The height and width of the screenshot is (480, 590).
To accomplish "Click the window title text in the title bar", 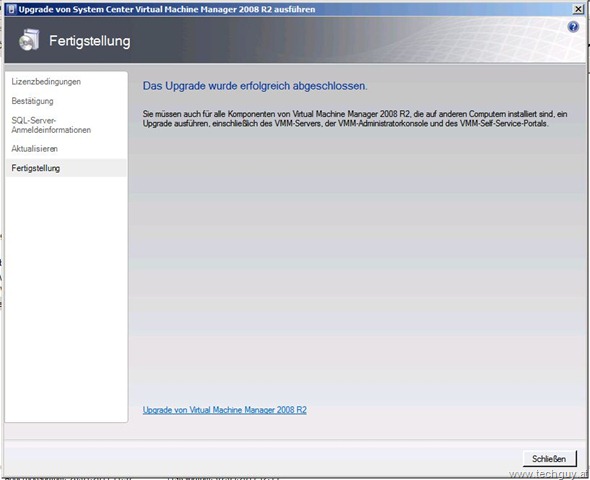I will pos(167,9).
